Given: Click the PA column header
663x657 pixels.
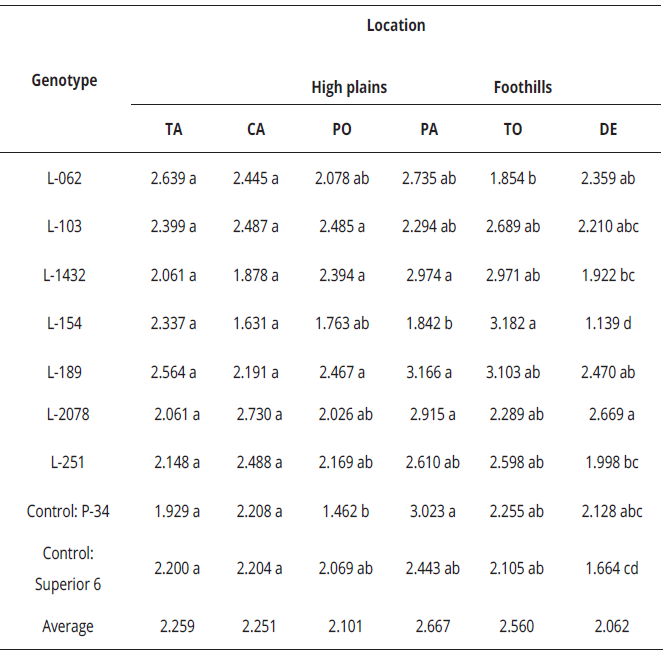Looking at the screenshot, I should click(x=429, y=129).
